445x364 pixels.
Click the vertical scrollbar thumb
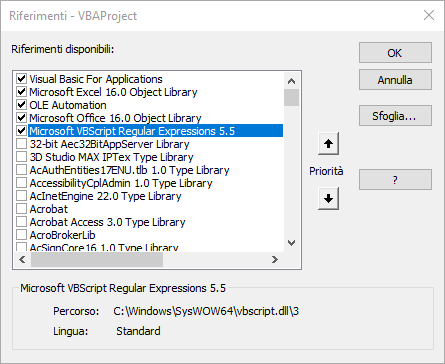tap(291, 97)
